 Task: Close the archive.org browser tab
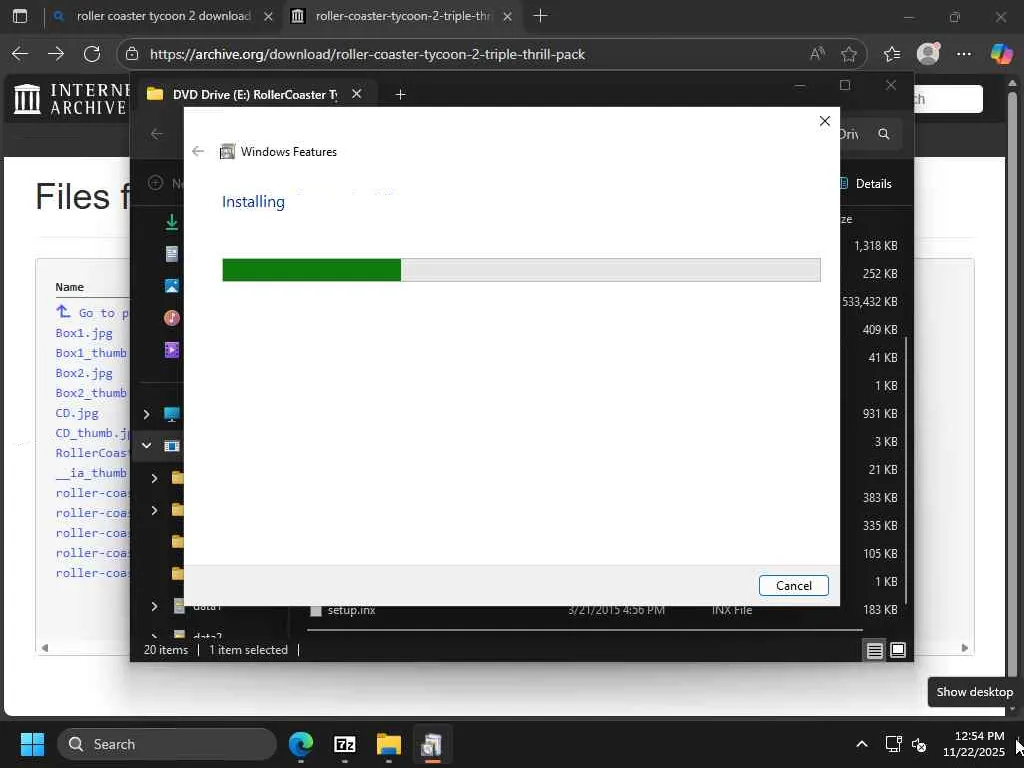coord(507,16)
